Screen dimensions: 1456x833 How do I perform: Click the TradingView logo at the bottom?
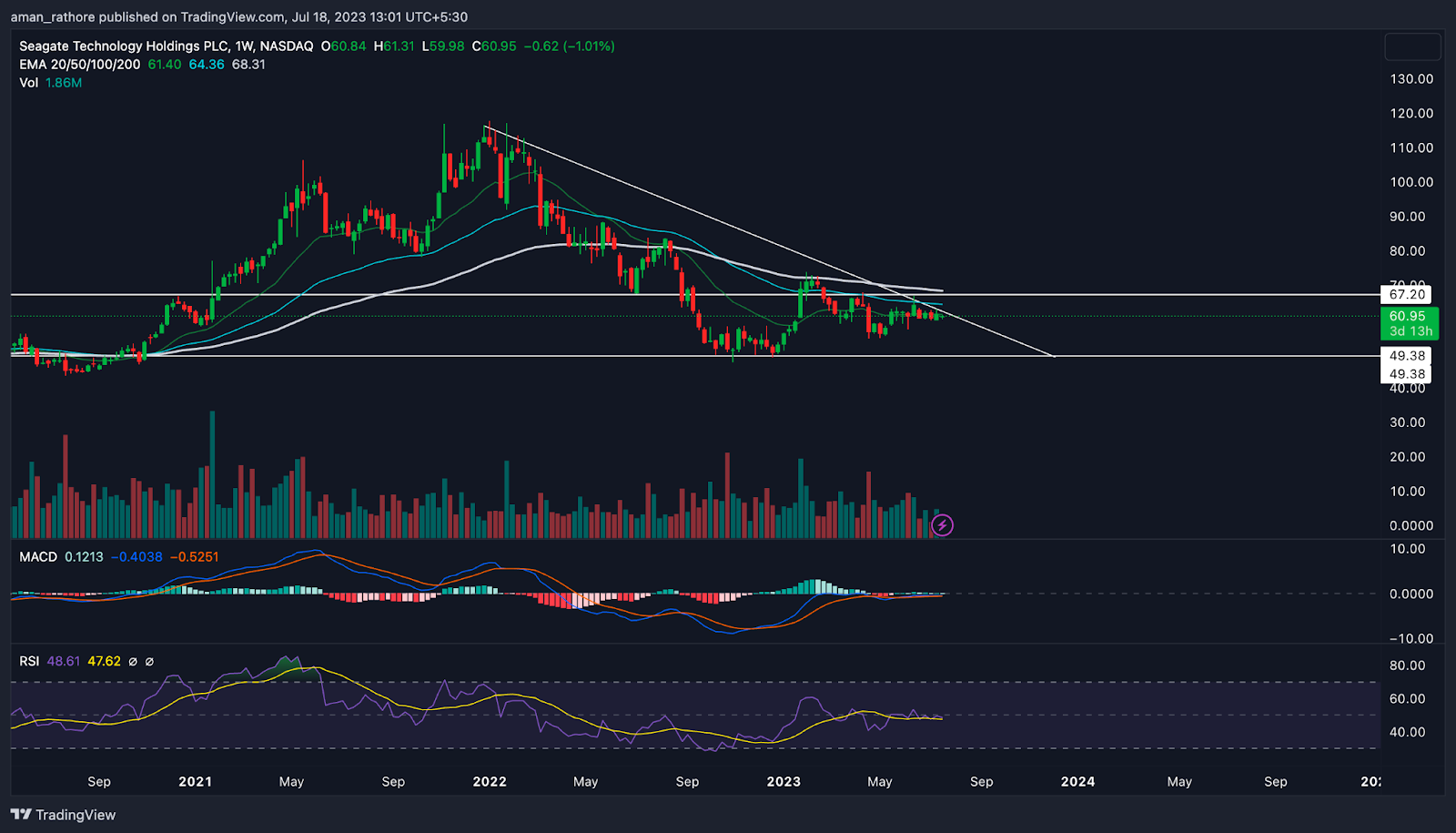click(64, 815)
